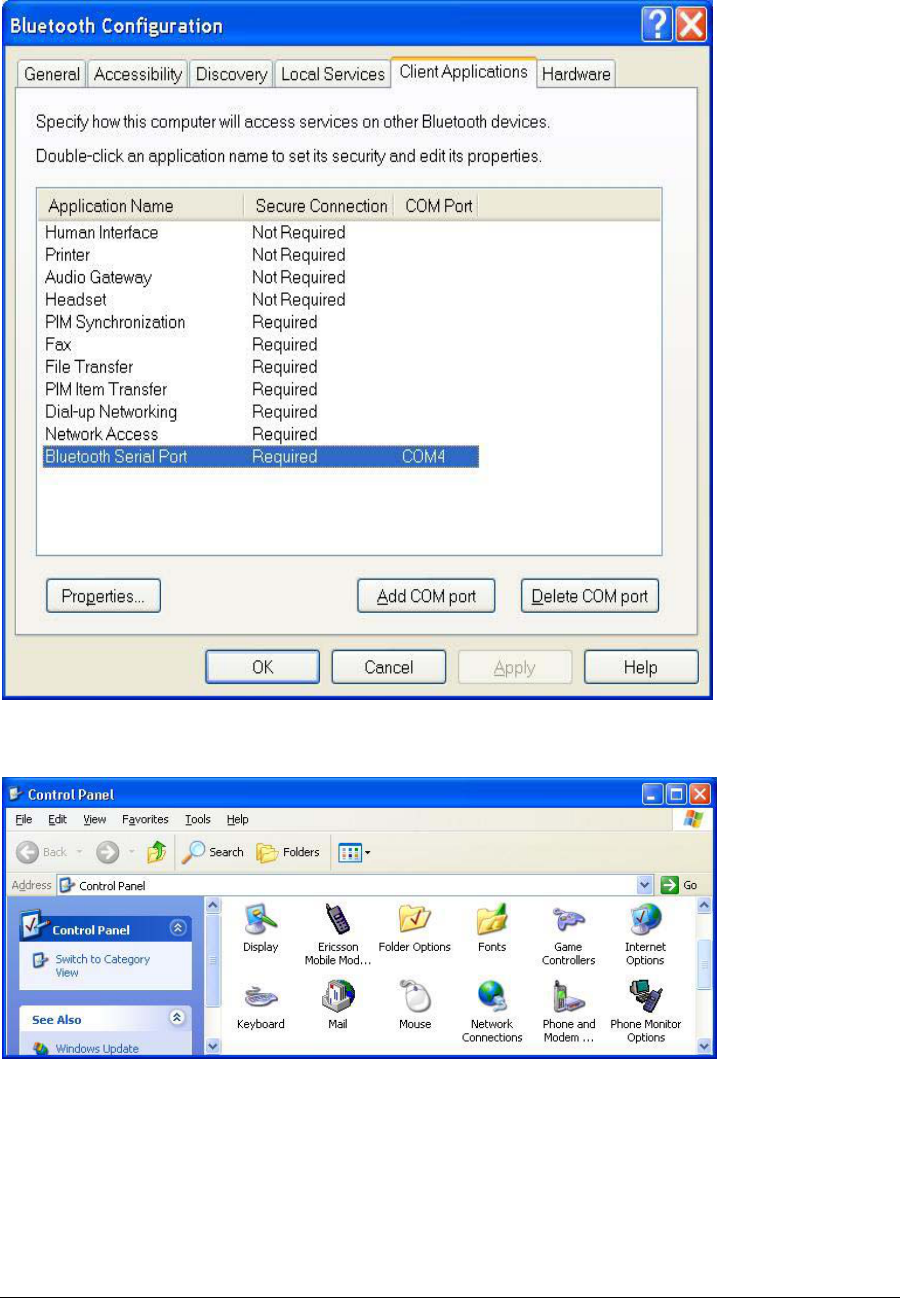Open Phone Monitor Options icon
Viewport: 900px width, 1298px height.
pos(645,1011)
